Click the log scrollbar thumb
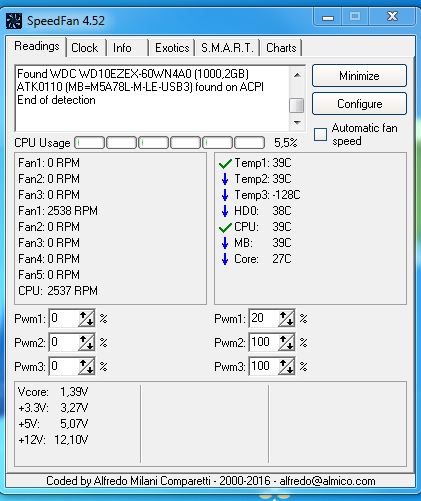 point(297,106)
